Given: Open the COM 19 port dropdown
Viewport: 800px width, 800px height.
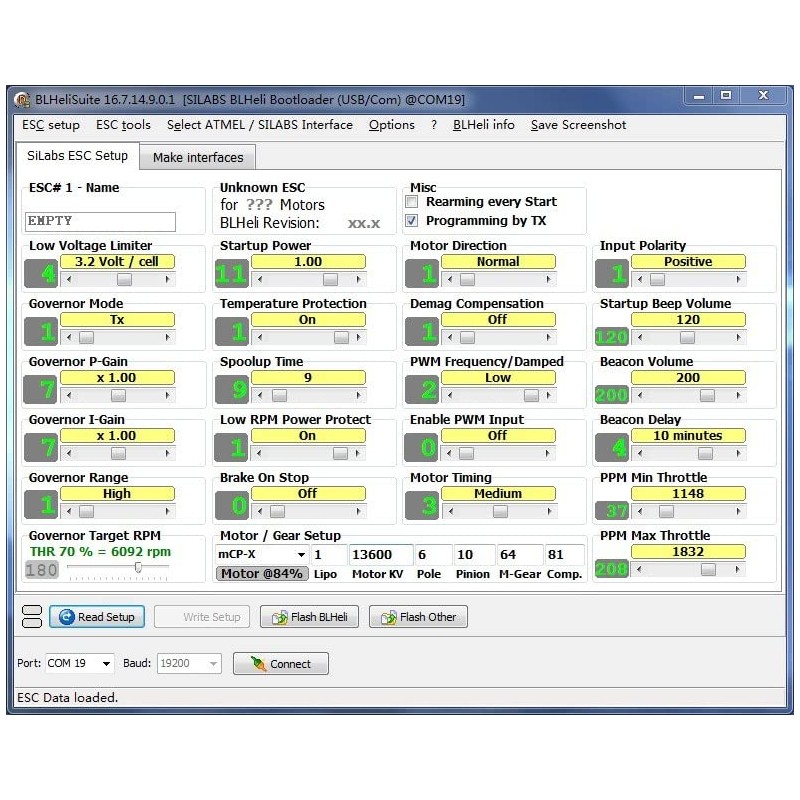Looking at the screenshot, I should (106, 664).
